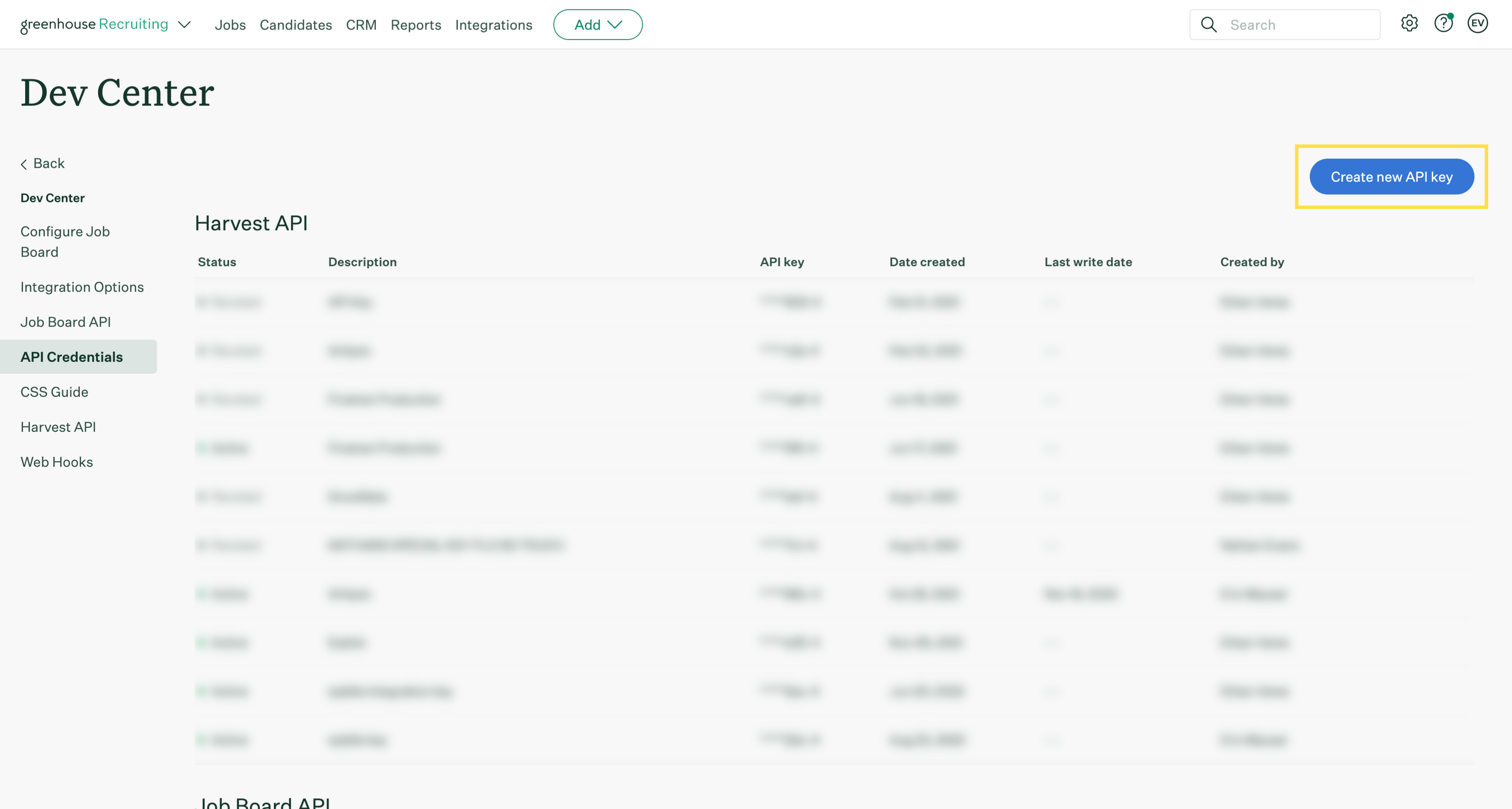Open the EV user avatar menu
This screenshot has height=809, width=1512.
coord(1477,23)
